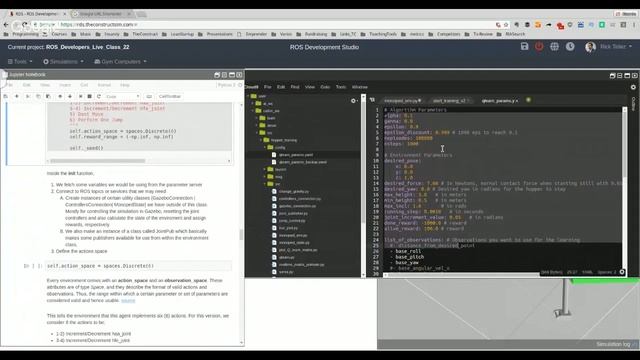Click the IDE top-right gear preferences icon
640x360 pixels.
click(x=633, y=87)
